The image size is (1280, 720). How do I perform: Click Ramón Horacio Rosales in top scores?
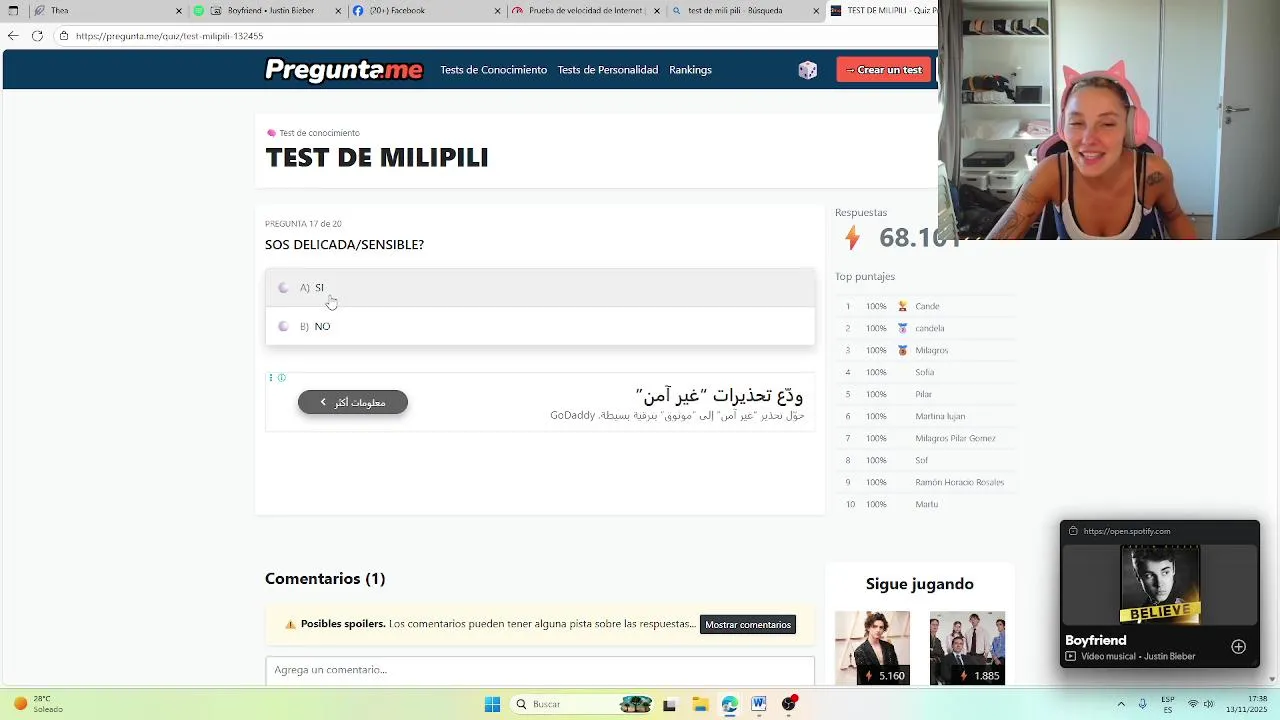960,482
